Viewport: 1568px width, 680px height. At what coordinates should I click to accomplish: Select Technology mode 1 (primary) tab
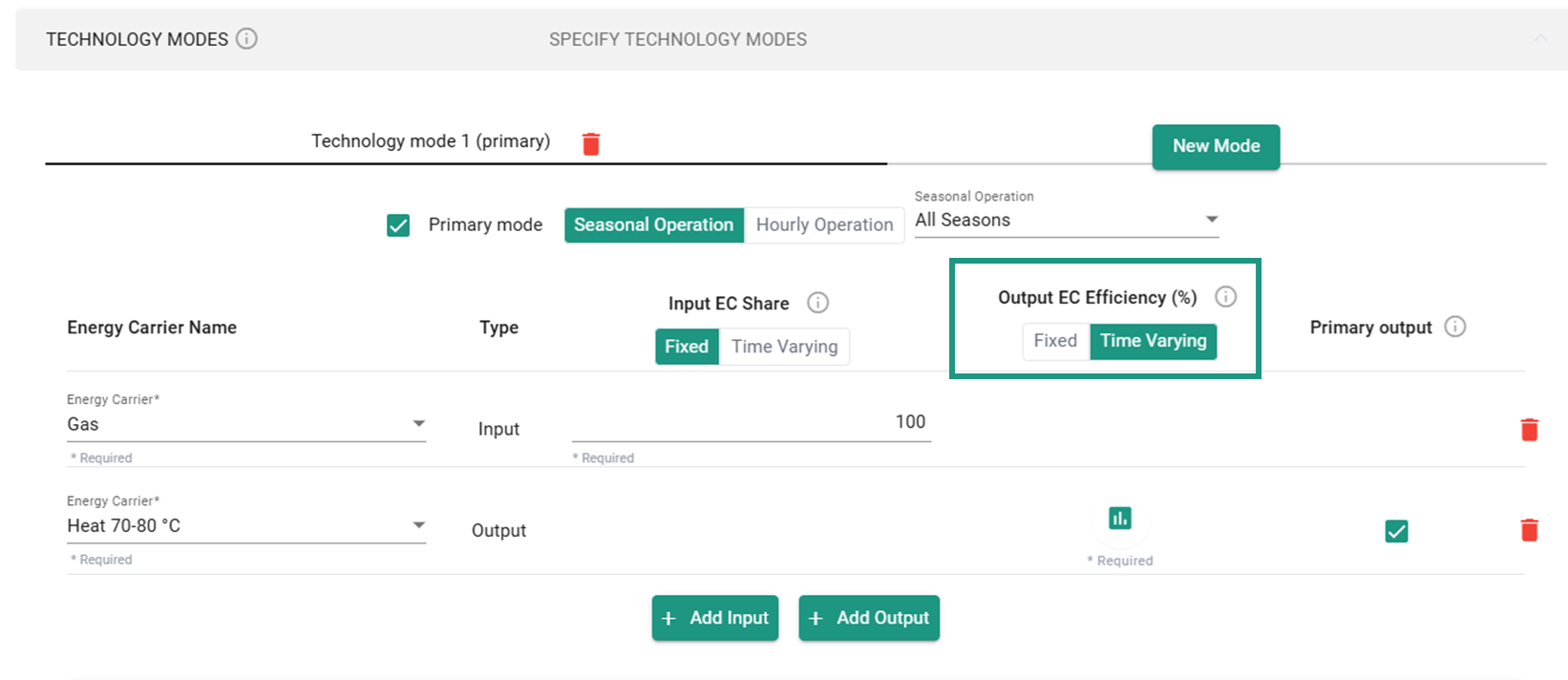[x=431, y=141]
